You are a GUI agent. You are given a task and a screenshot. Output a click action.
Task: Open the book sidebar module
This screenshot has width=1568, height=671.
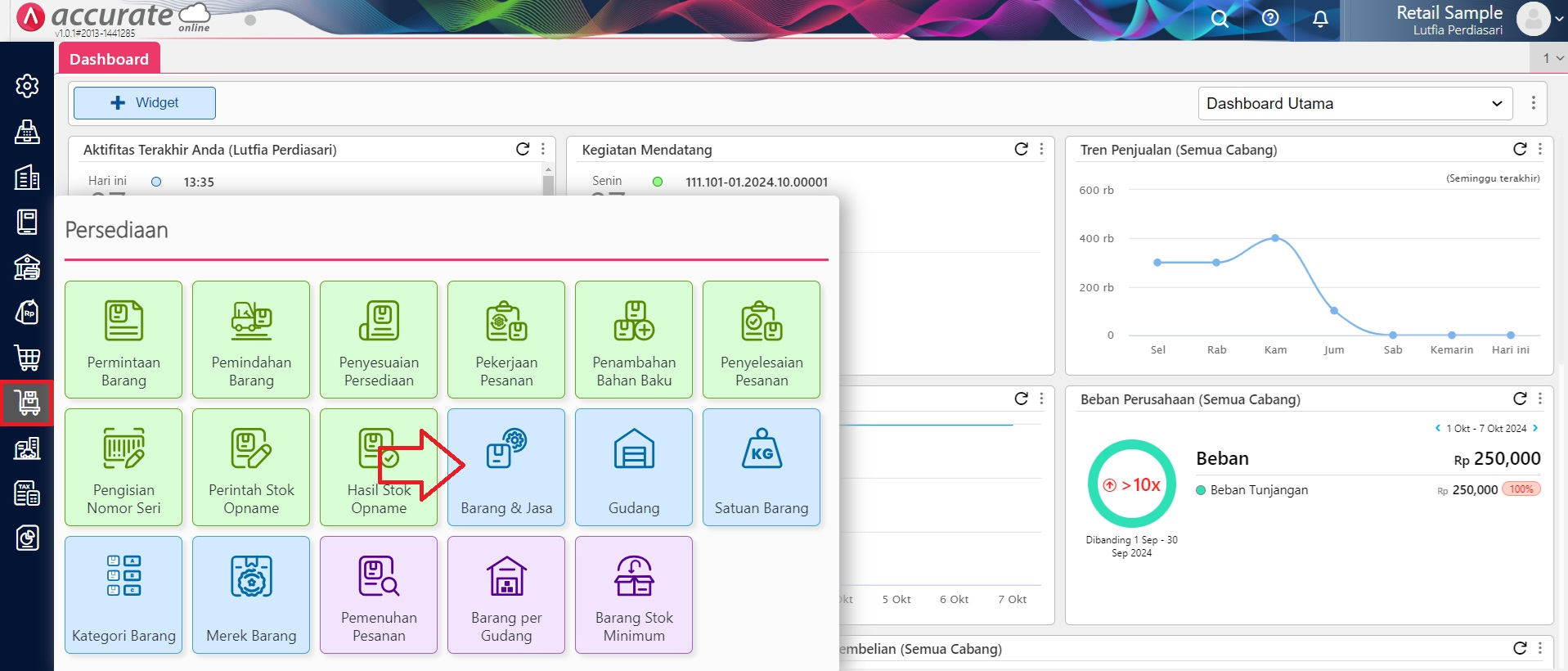pos(27,222)
